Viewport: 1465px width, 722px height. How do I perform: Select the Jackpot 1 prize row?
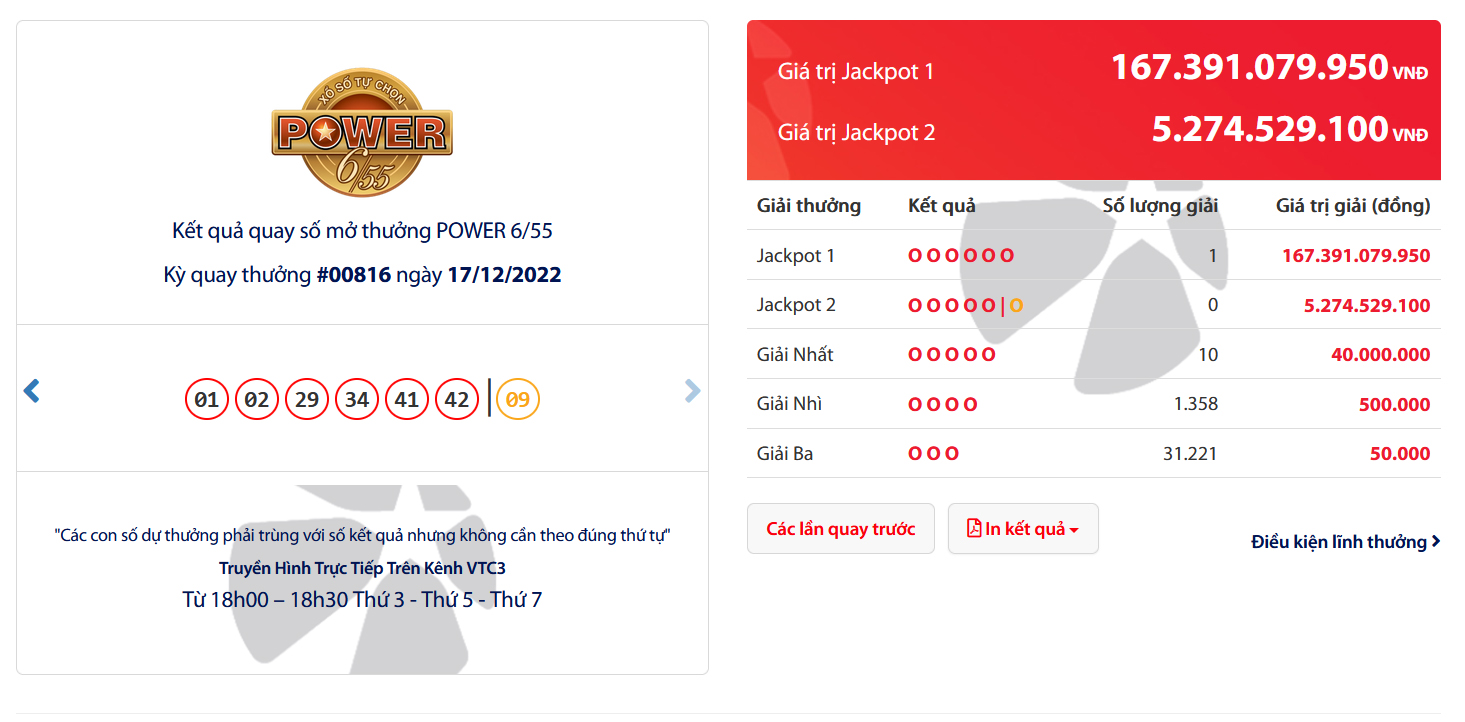coord(1094,255)
